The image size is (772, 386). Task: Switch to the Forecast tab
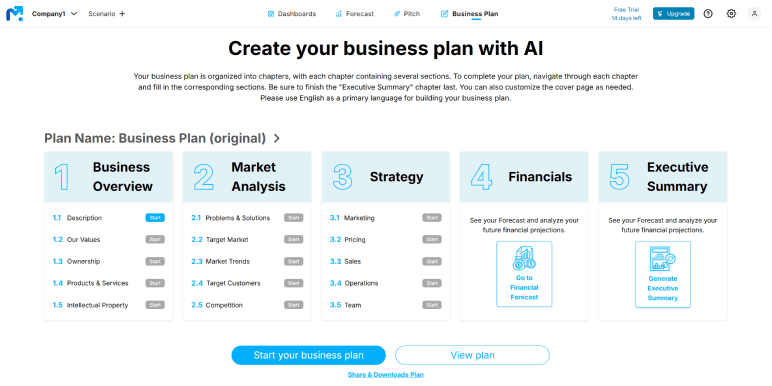(354, 14)
